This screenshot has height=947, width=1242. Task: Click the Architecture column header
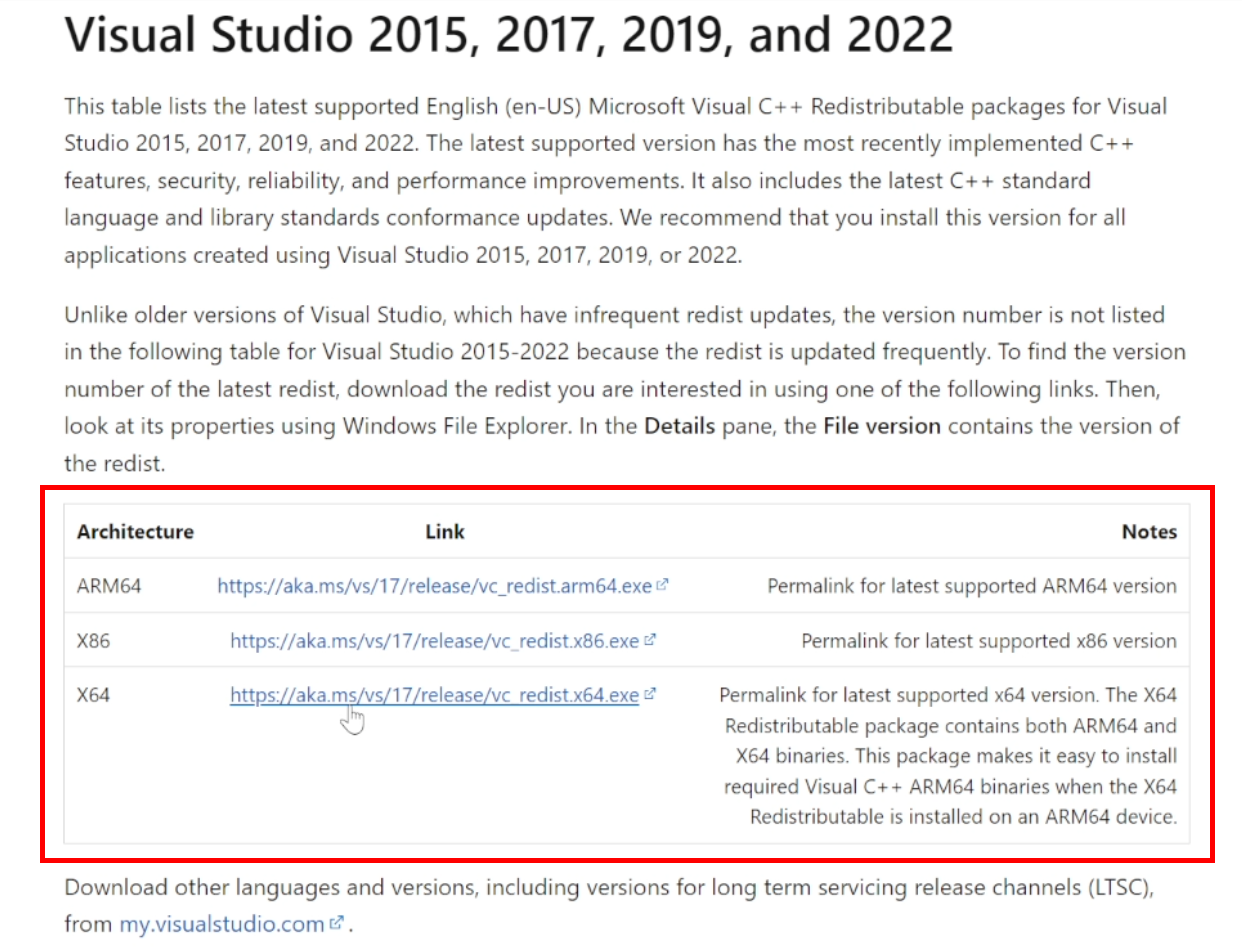(x=135, y=532)
